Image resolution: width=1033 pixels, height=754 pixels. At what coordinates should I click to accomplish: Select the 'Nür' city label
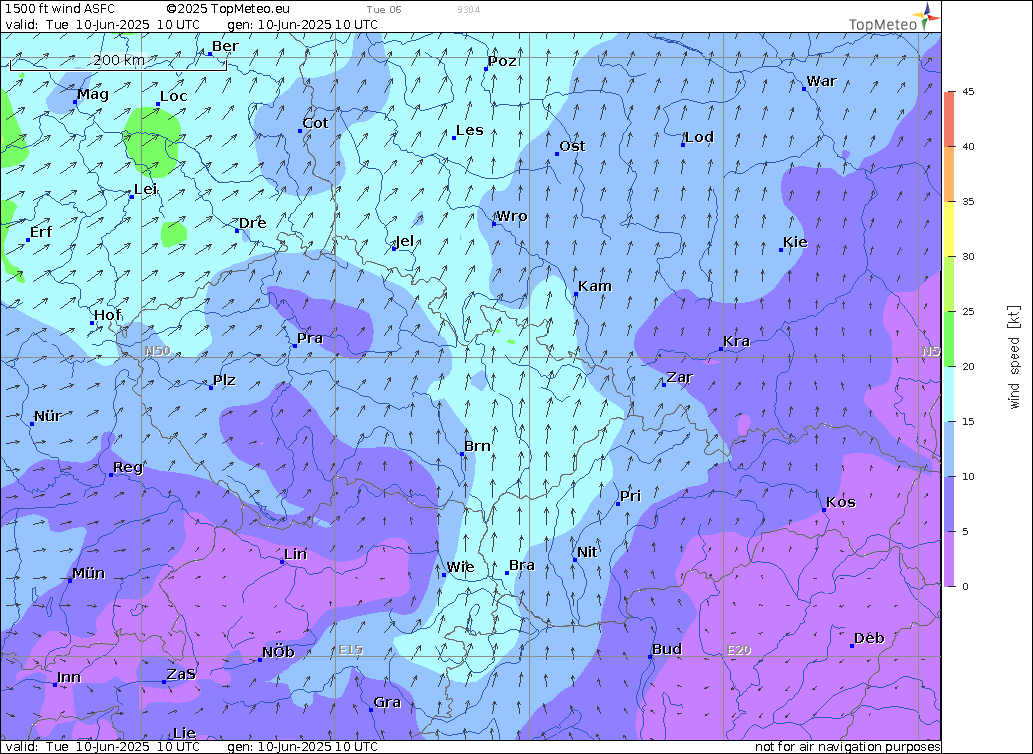(48, 416)
